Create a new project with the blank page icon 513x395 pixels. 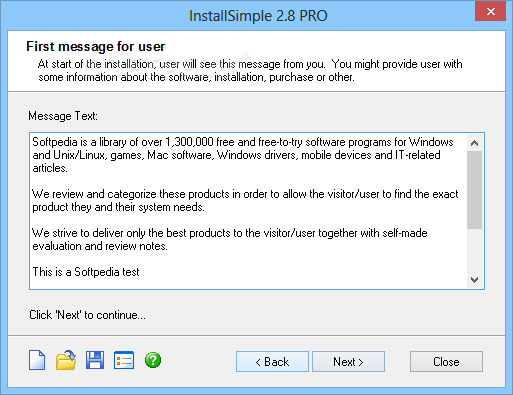click(37, 360)
